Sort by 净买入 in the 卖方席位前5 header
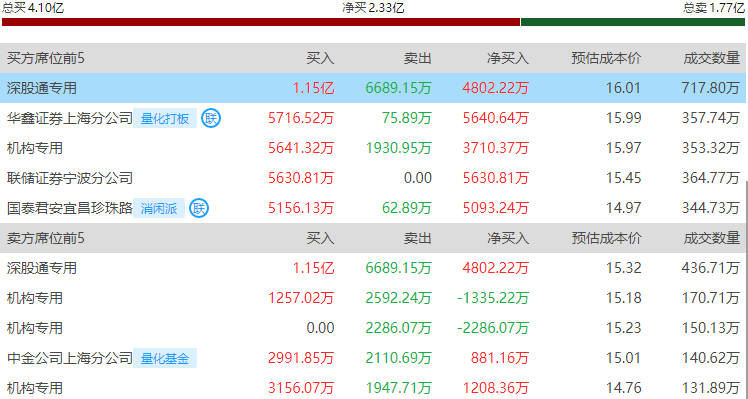Viewport: 748px width, 399px height. pos(508,238)
